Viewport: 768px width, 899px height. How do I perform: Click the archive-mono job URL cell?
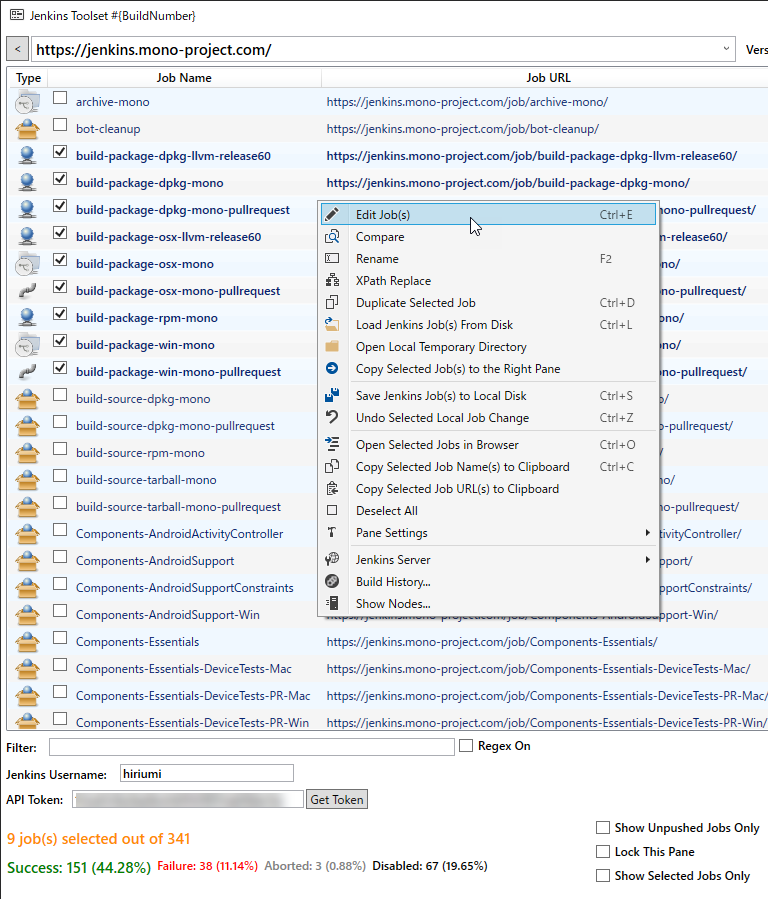pos(467,102)
